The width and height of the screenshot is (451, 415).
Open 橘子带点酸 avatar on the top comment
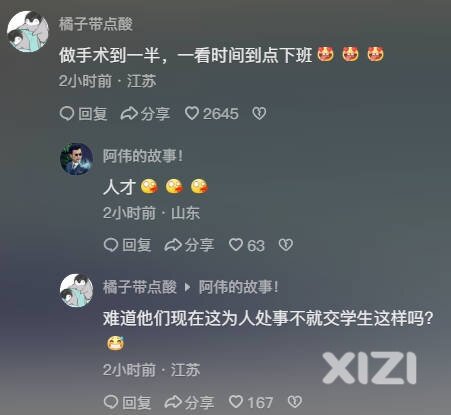tap(28, 31)
